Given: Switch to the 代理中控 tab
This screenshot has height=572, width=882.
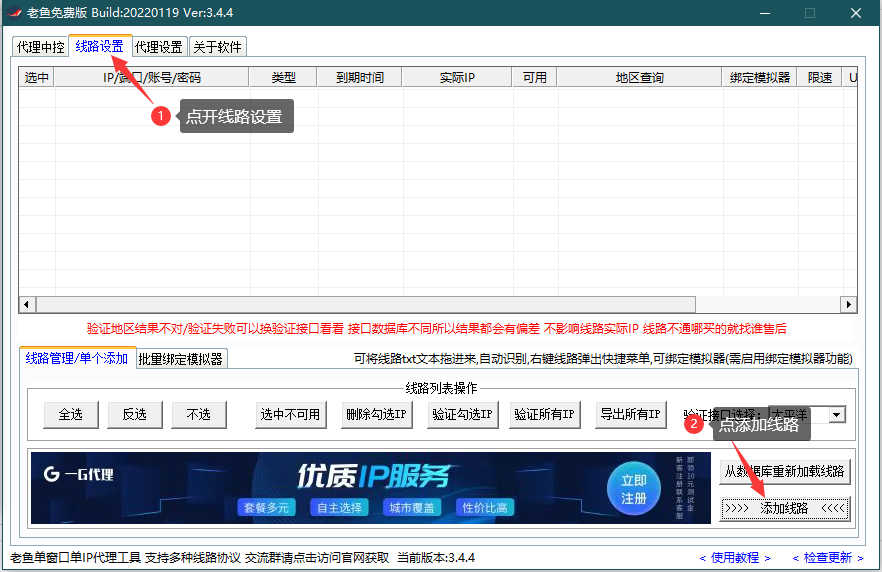Looking at the screenshot, I should 41,47.
